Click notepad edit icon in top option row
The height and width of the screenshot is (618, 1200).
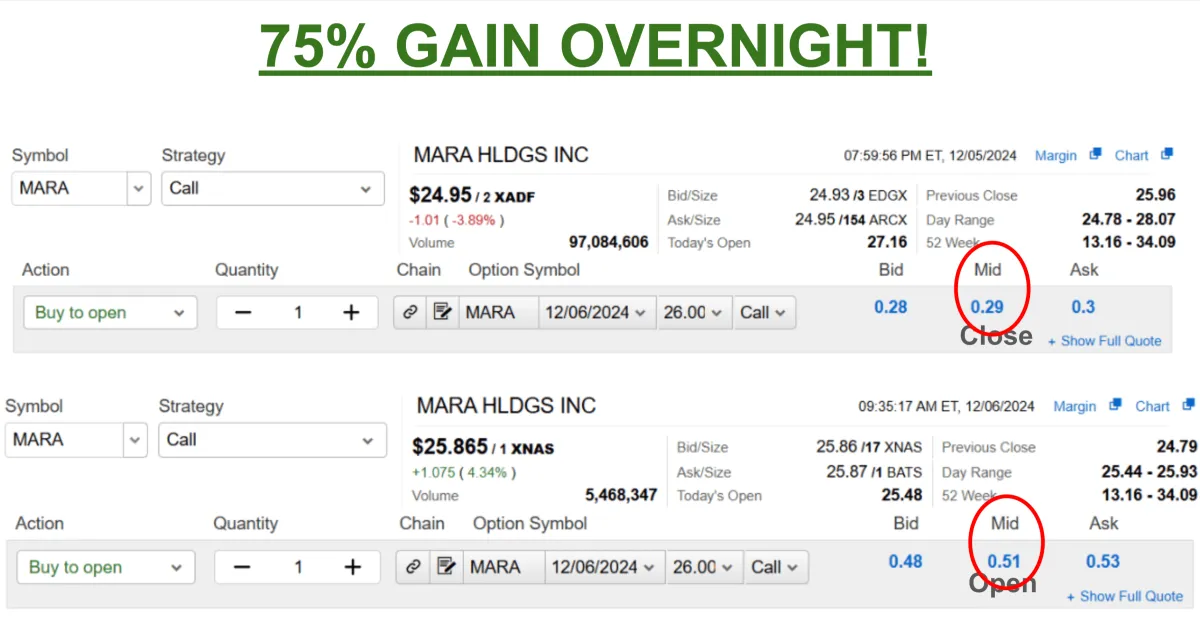[442, 313]
